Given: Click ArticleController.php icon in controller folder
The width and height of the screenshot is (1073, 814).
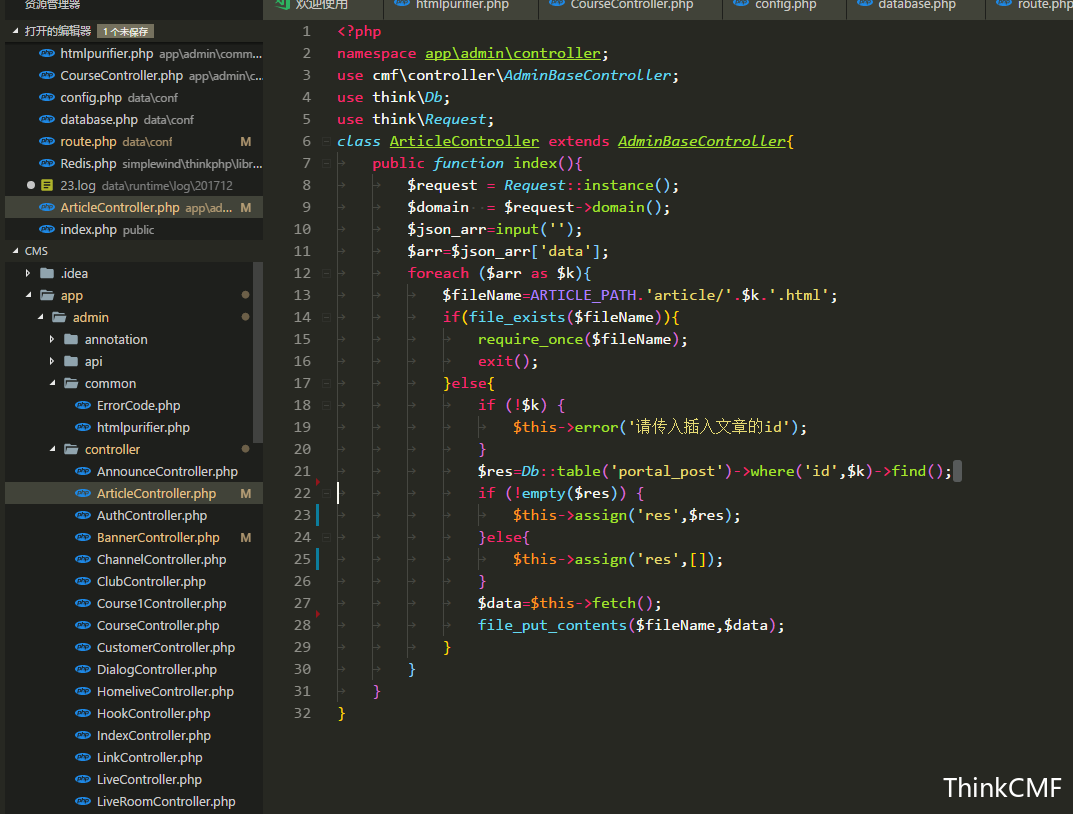Looking at the screenshot, I should point(83,493).
